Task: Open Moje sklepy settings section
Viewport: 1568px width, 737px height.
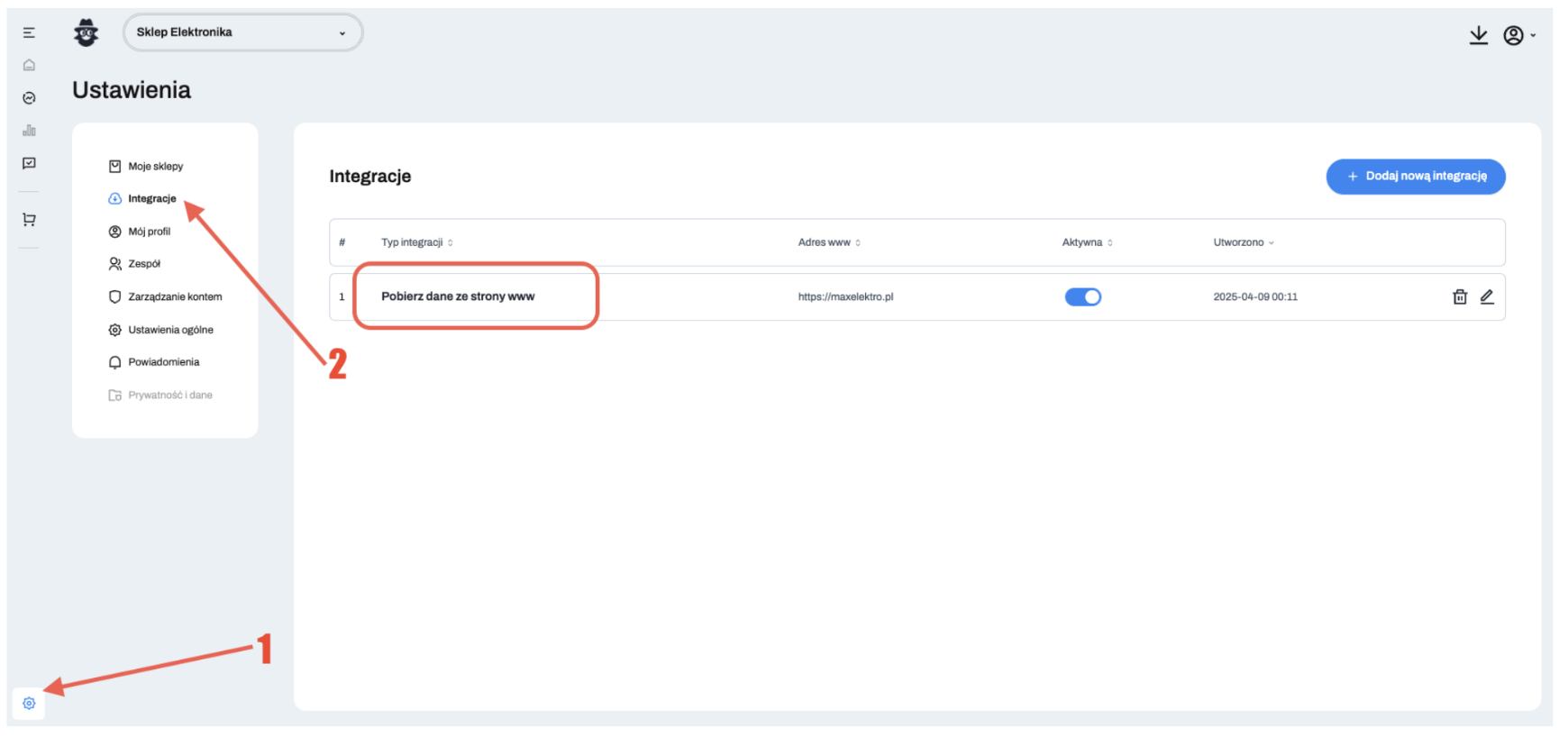Action: click(155, 166)
